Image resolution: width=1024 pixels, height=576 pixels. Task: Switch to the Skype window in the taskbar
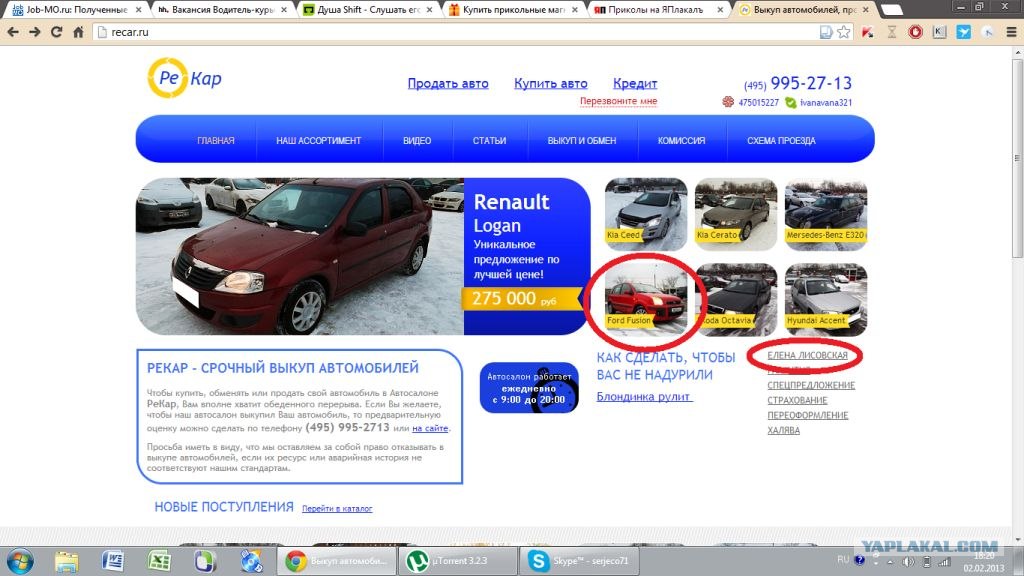(579, 561)
